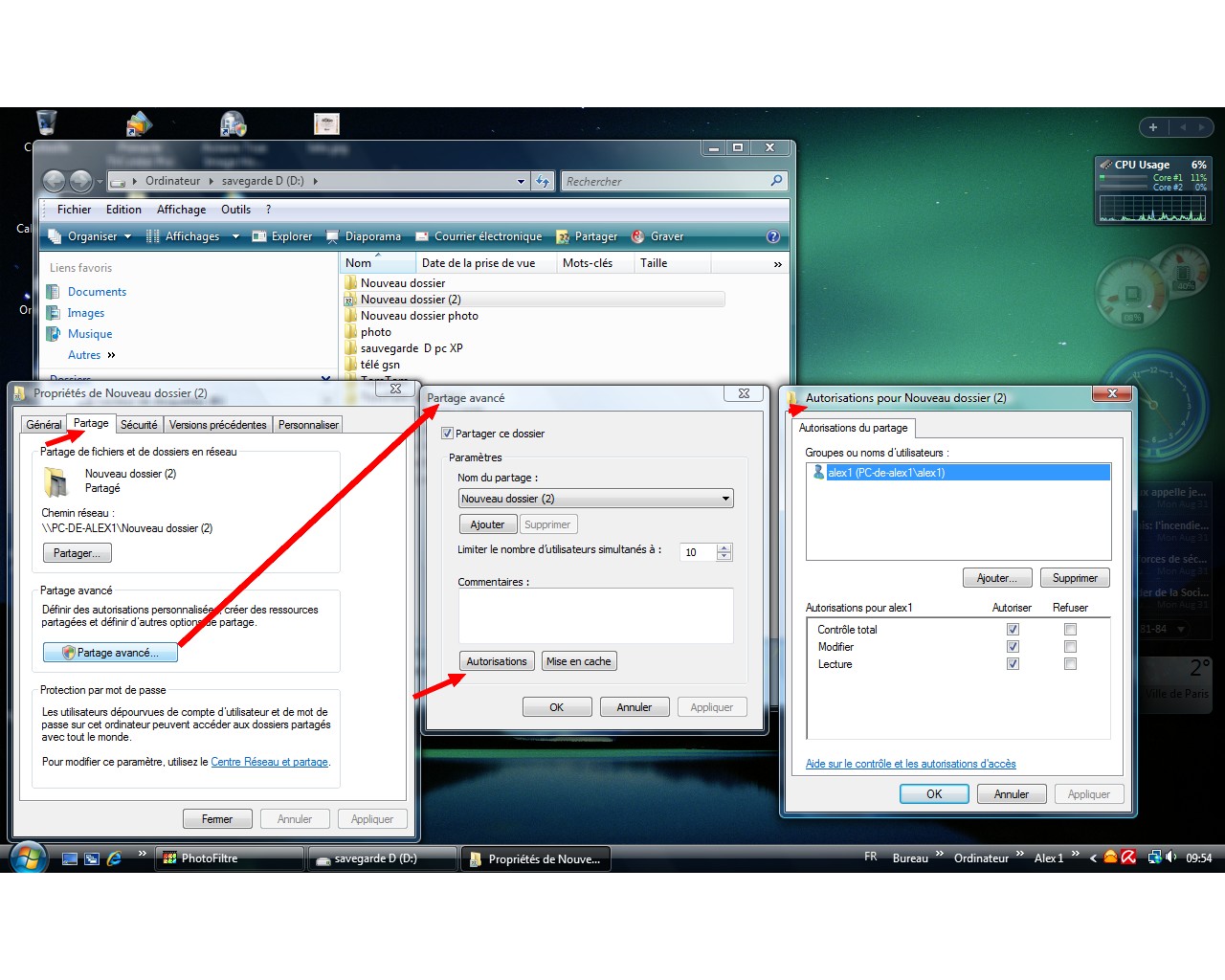Click inside the Commentaires text box
This screenshot has width=1225, height=980.
click(x=595, y=615)
